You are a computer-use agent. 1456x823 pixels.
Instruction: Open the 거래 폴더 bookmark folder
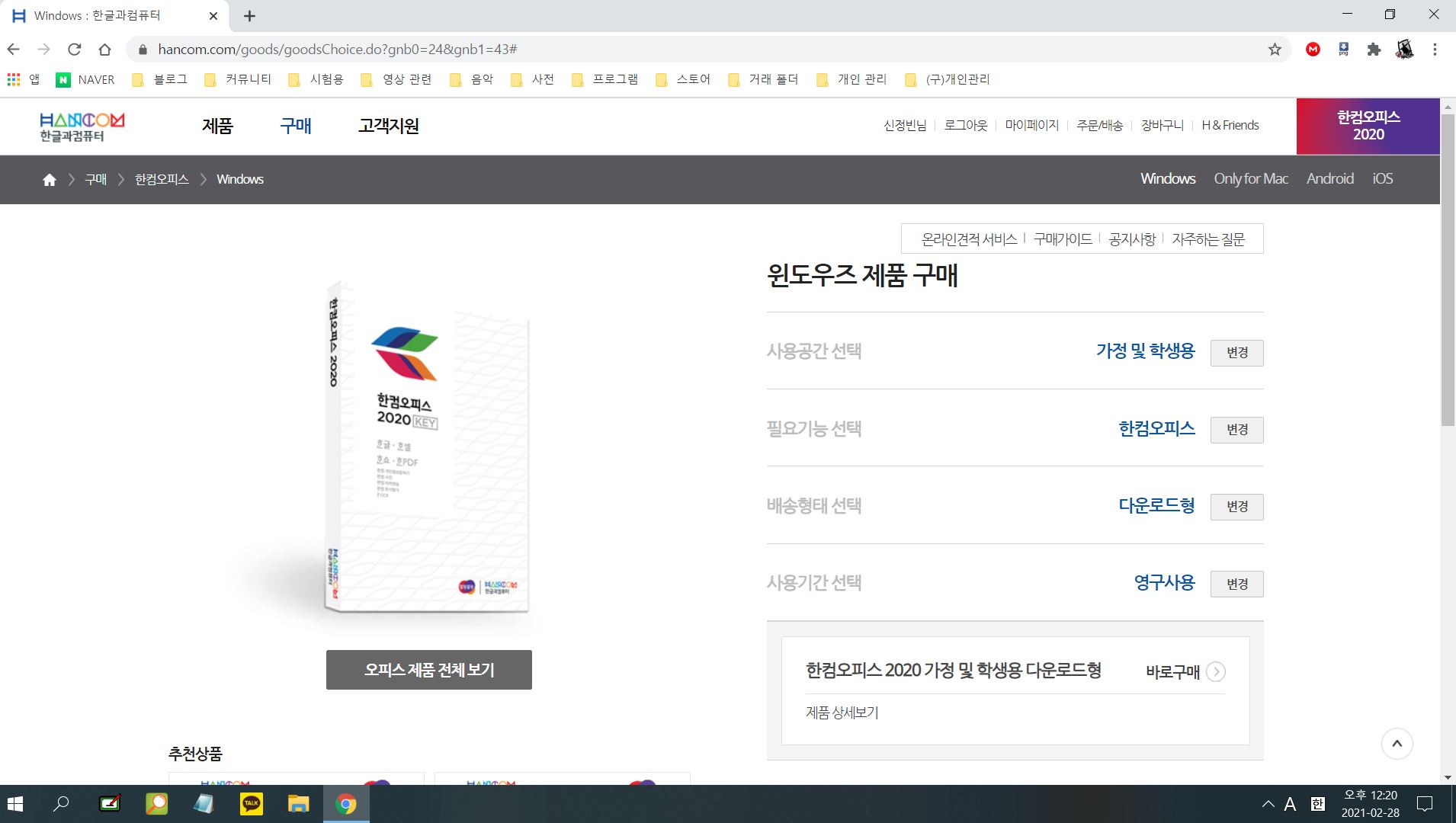point(763,79)
